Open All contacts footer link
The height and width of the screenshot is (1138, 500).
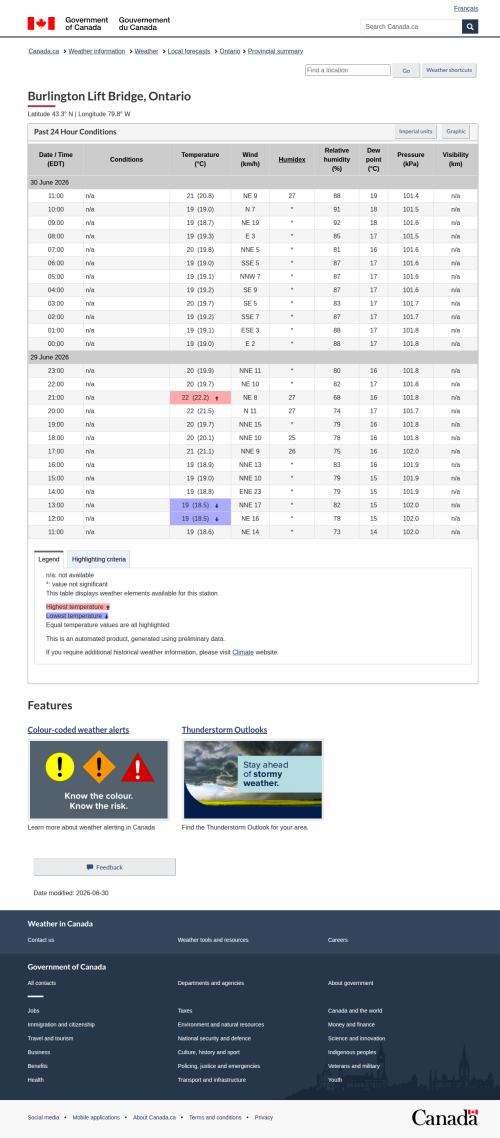coord(41,983)
